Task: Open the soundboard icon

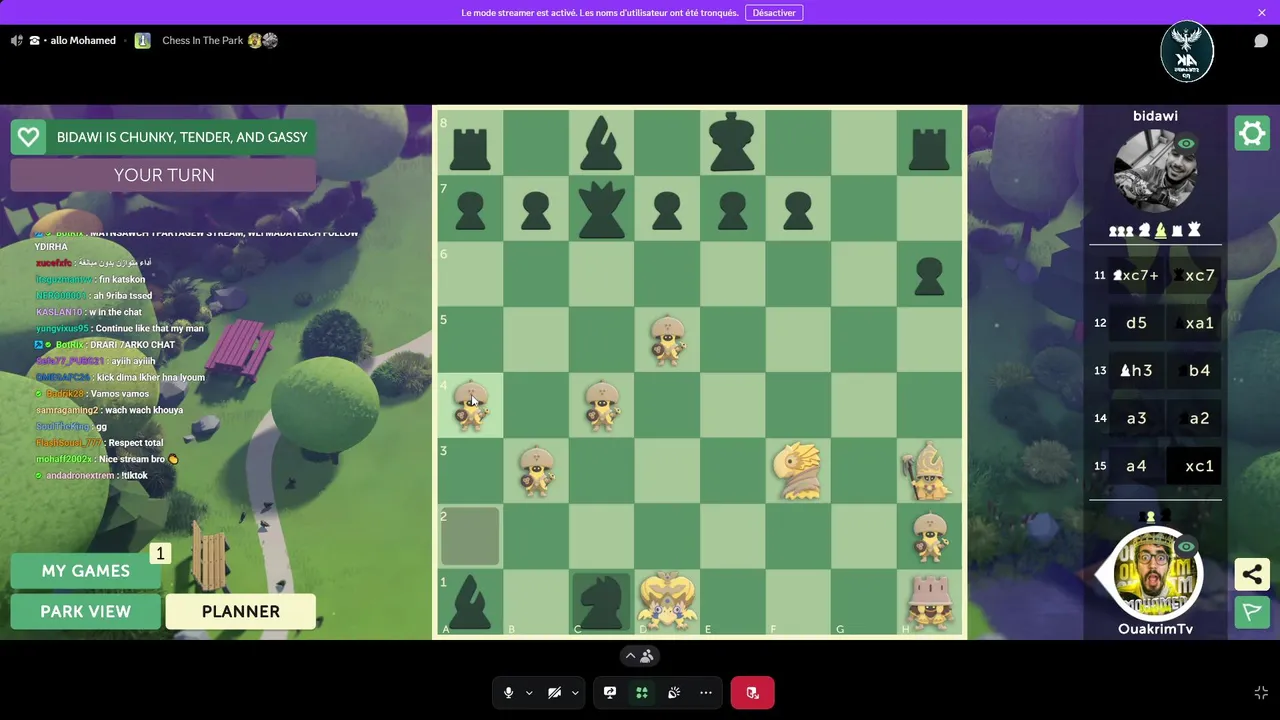Action: [x=674, y=692]
